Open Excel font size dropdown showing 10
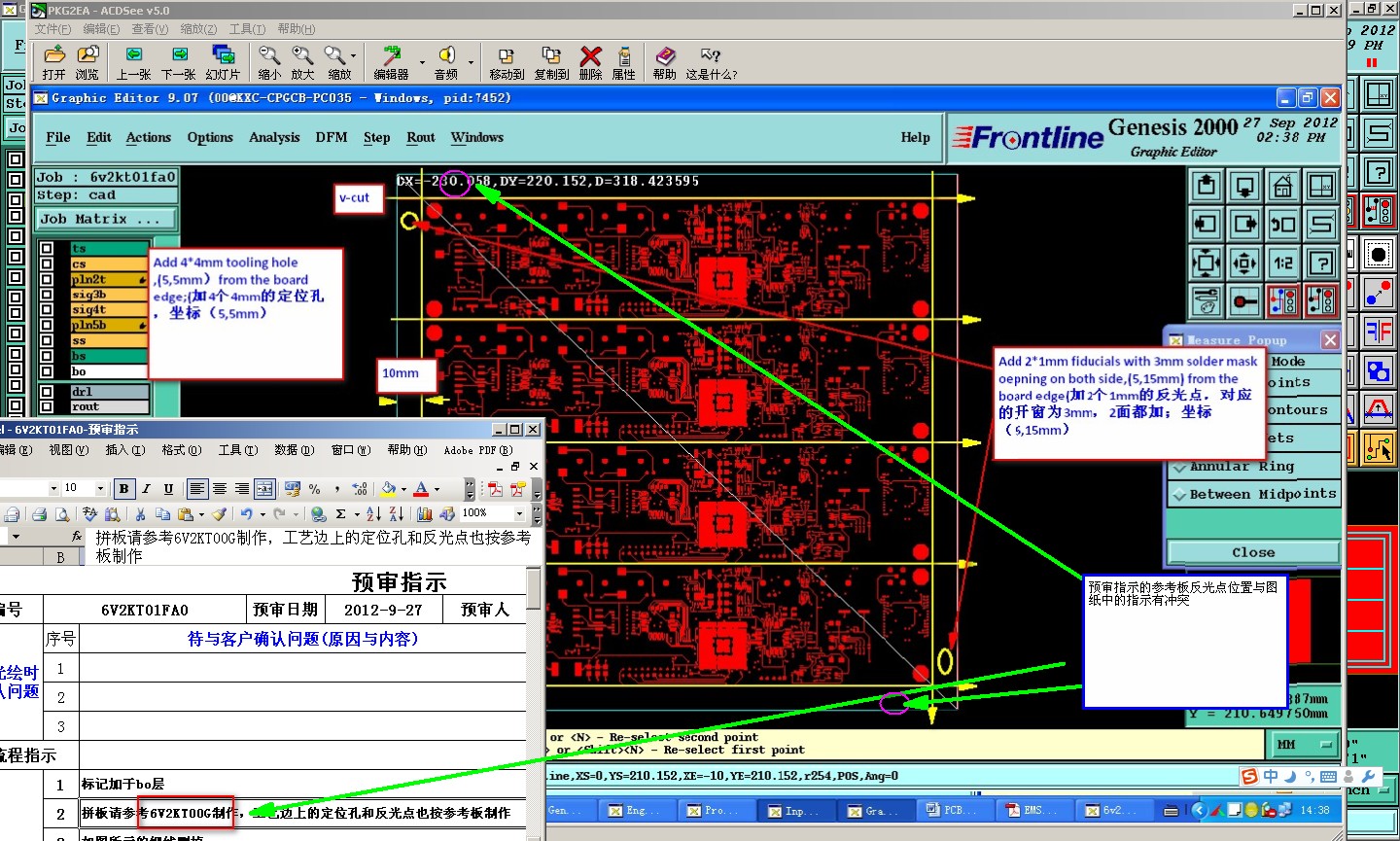The height and width of the screenshot is (841, 1400). pos(100,488)
